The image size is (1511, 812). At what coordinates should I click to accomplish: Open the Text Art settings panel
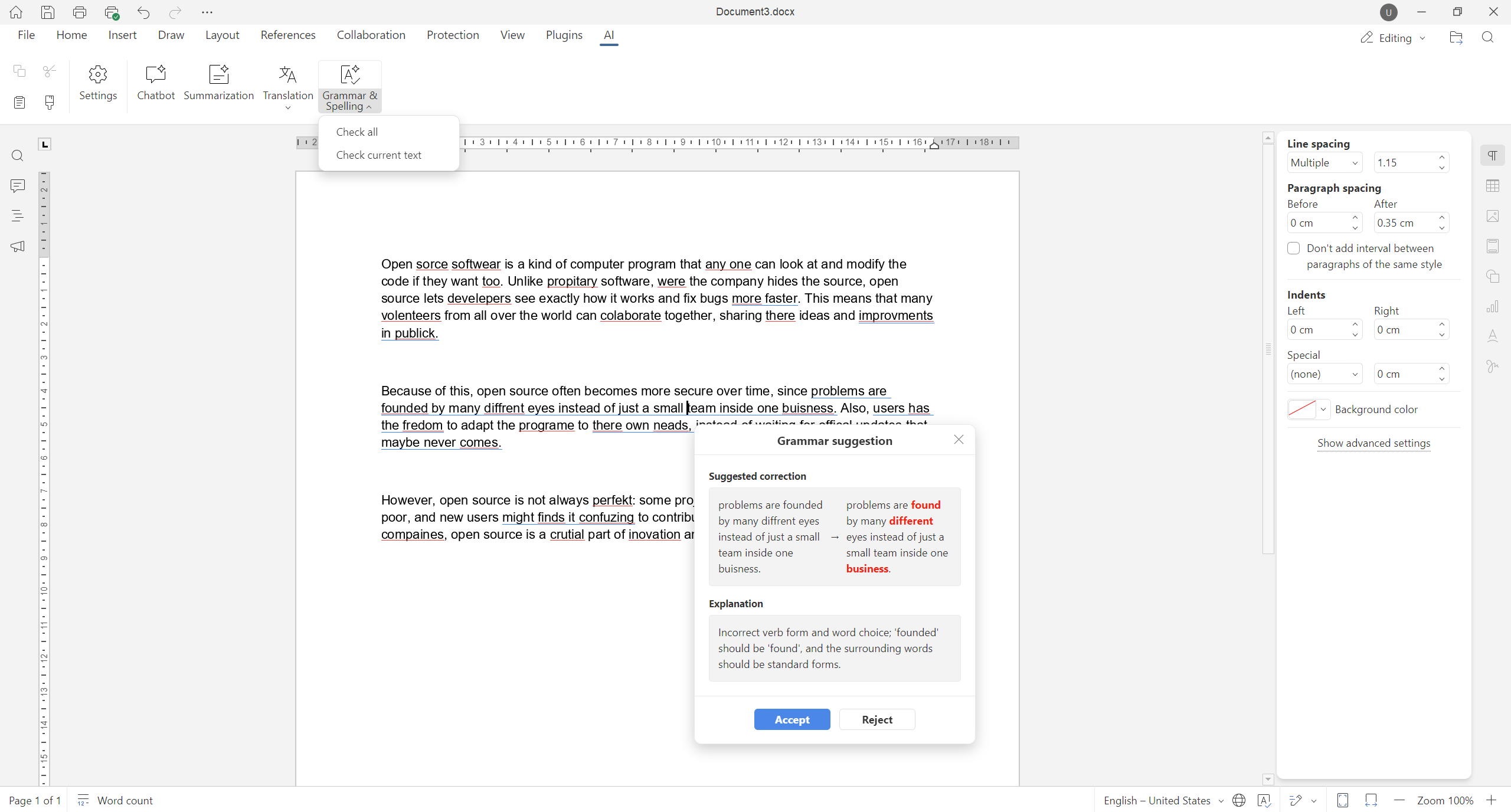1493,336
